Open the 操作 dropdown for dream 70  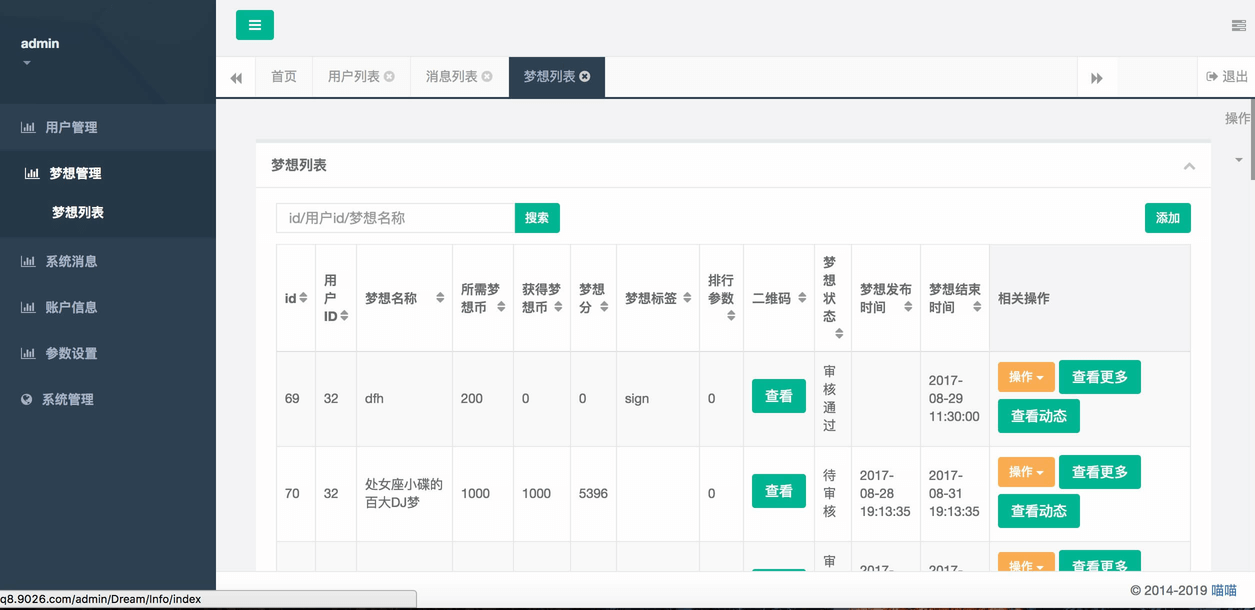click(1026, 472)
